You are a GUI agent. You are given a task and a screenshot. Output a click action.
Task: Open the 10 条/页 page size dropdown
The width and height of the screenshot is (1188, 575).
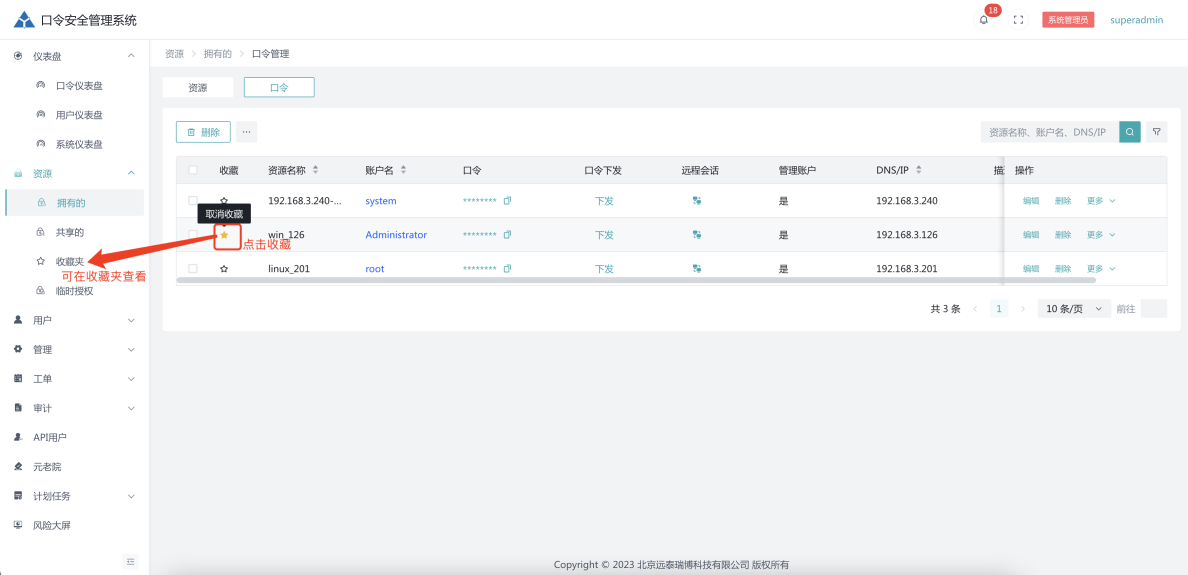tap(1074, 309)
